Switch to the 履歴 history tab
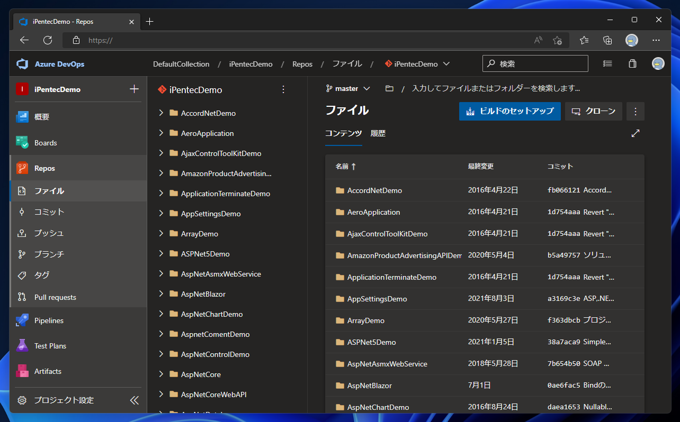Viewport: 680px width, 422px height. click(378, 134)
